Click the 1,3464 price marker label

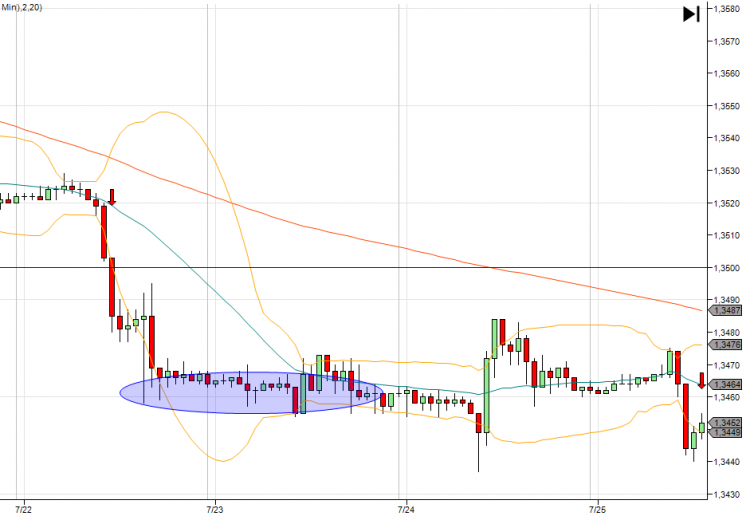[727, 384]
